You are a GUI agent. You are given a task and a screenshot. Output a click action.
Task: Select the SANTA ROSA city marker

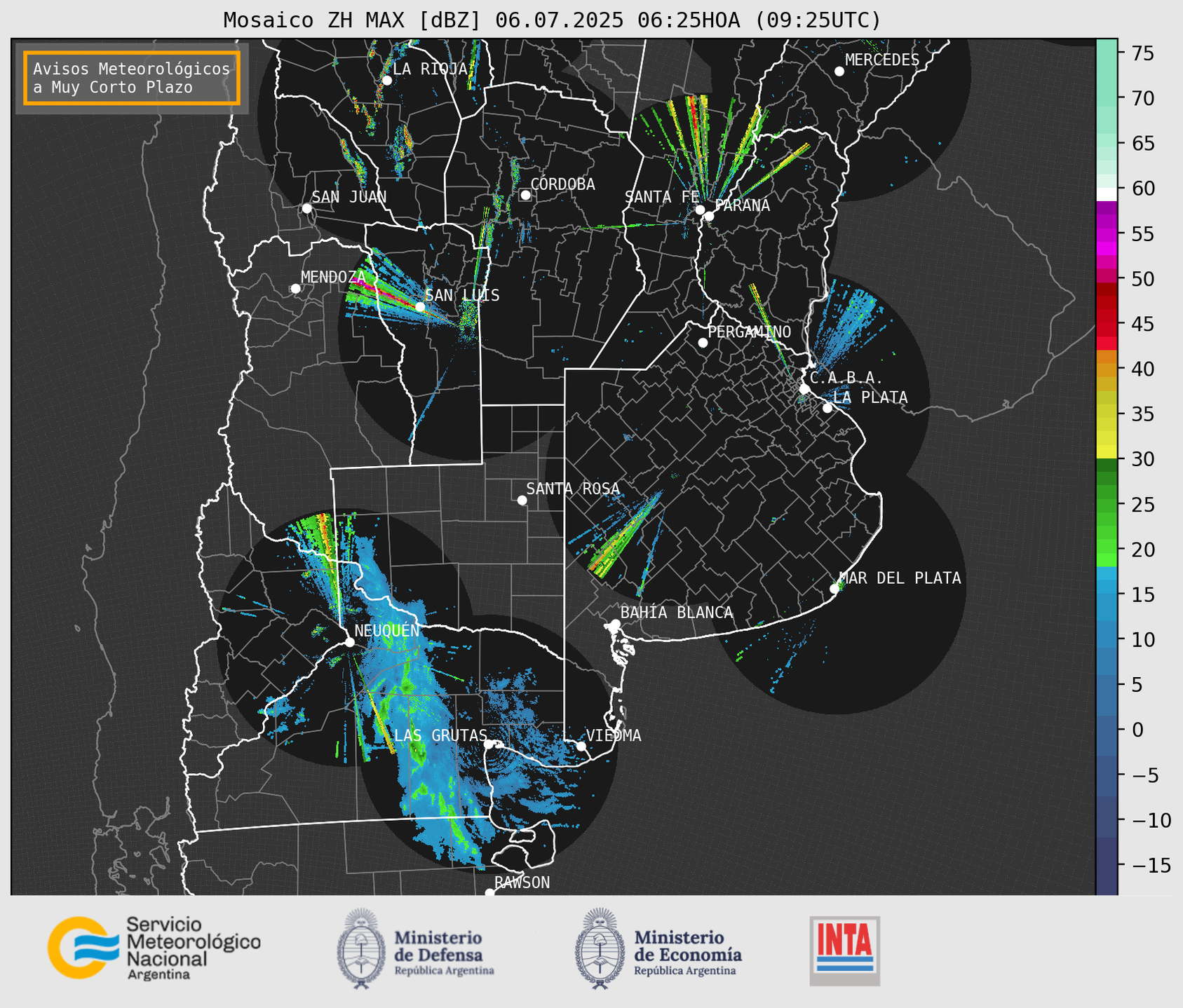pos(522,500)
